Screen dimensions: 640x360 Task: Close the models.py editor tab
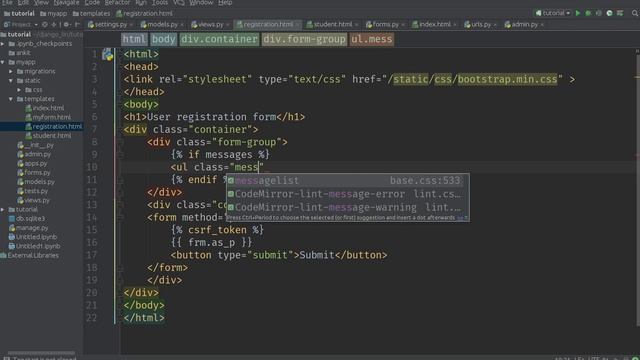[182, 25]
